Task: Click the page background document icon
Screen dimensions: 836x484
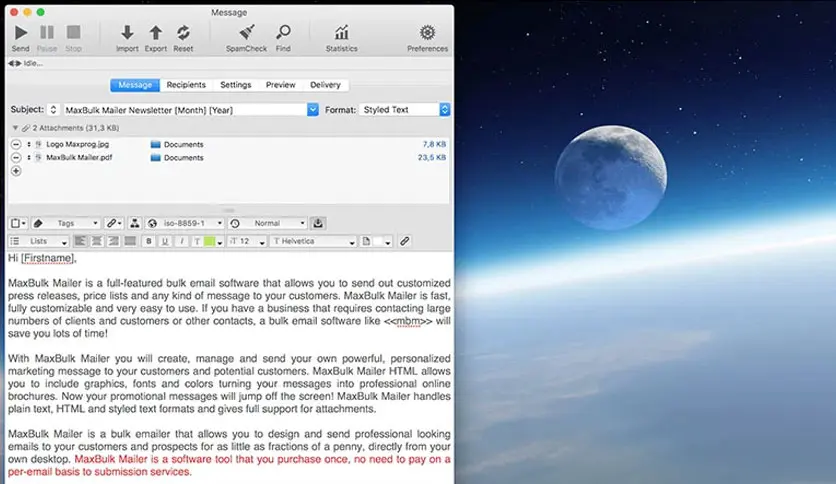Action: click(366, 241)
